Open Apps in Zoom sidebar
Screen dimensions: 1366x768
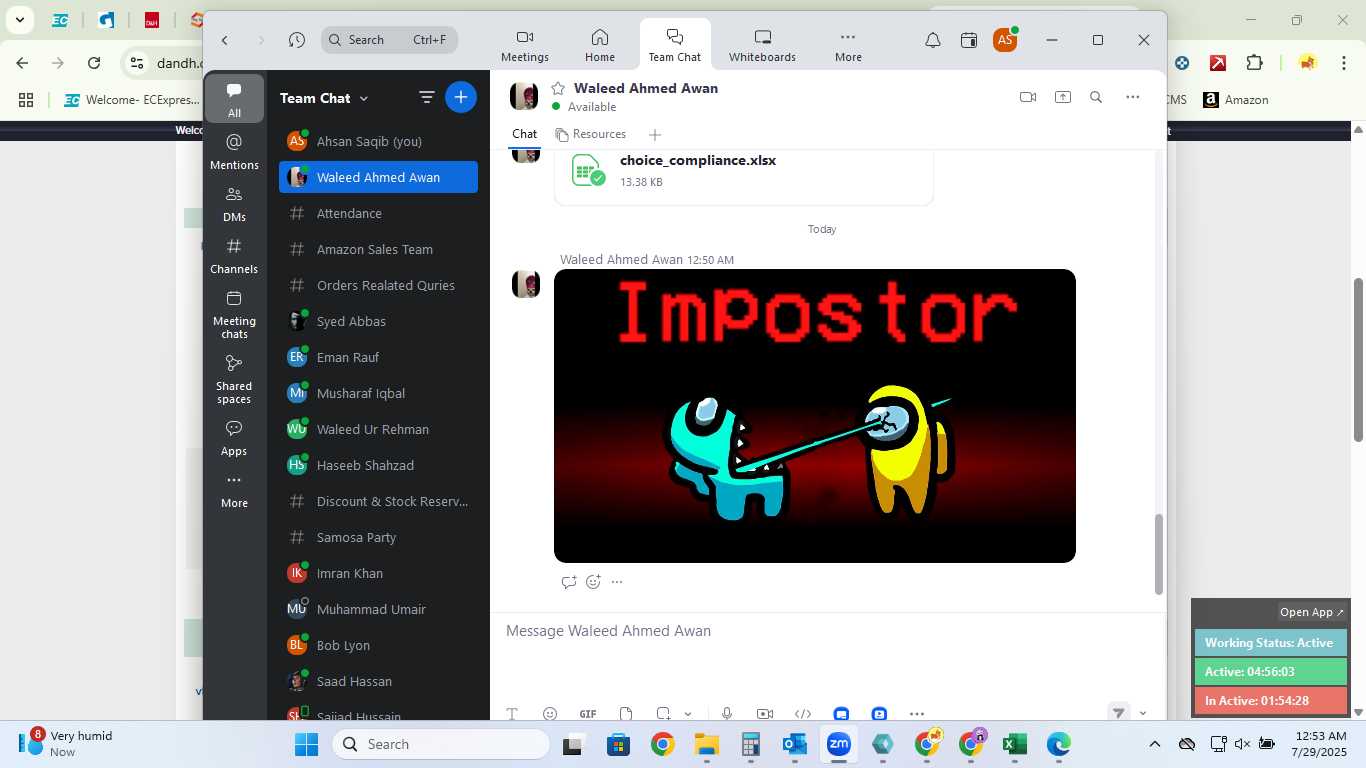point(234,438)
